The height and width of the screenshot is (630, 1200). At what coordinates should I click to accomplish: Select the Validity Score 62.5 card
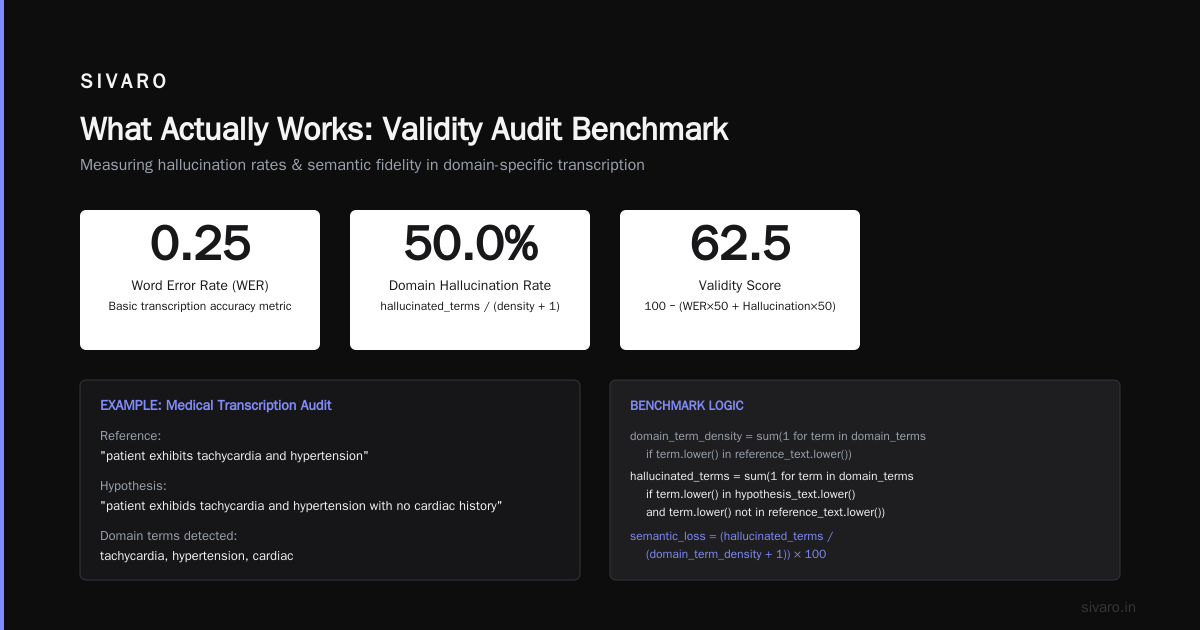tap(740, 280)
